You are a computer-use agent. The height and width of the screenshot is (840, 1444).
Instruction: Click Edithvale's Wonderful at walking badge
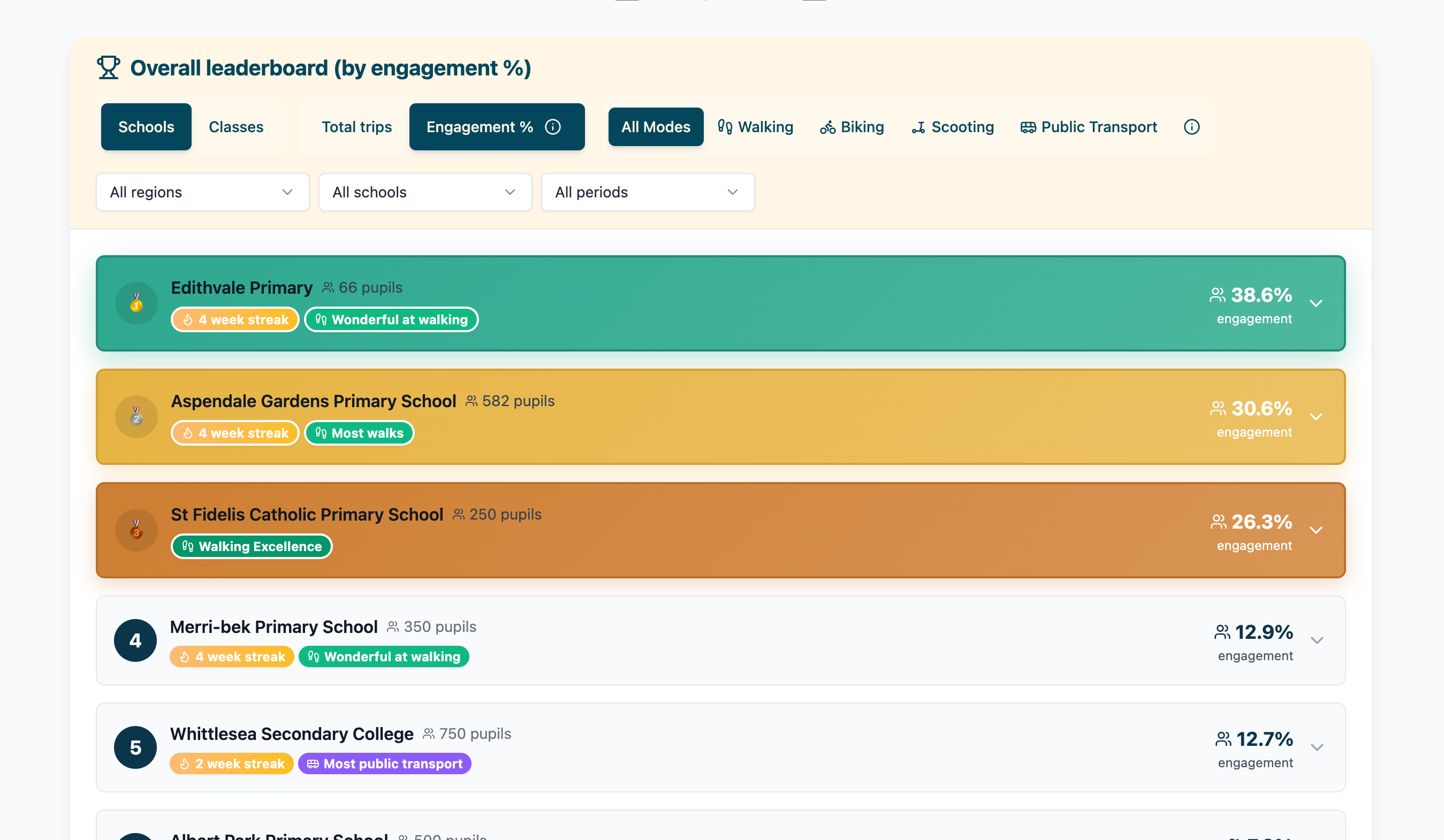[391, 320]
